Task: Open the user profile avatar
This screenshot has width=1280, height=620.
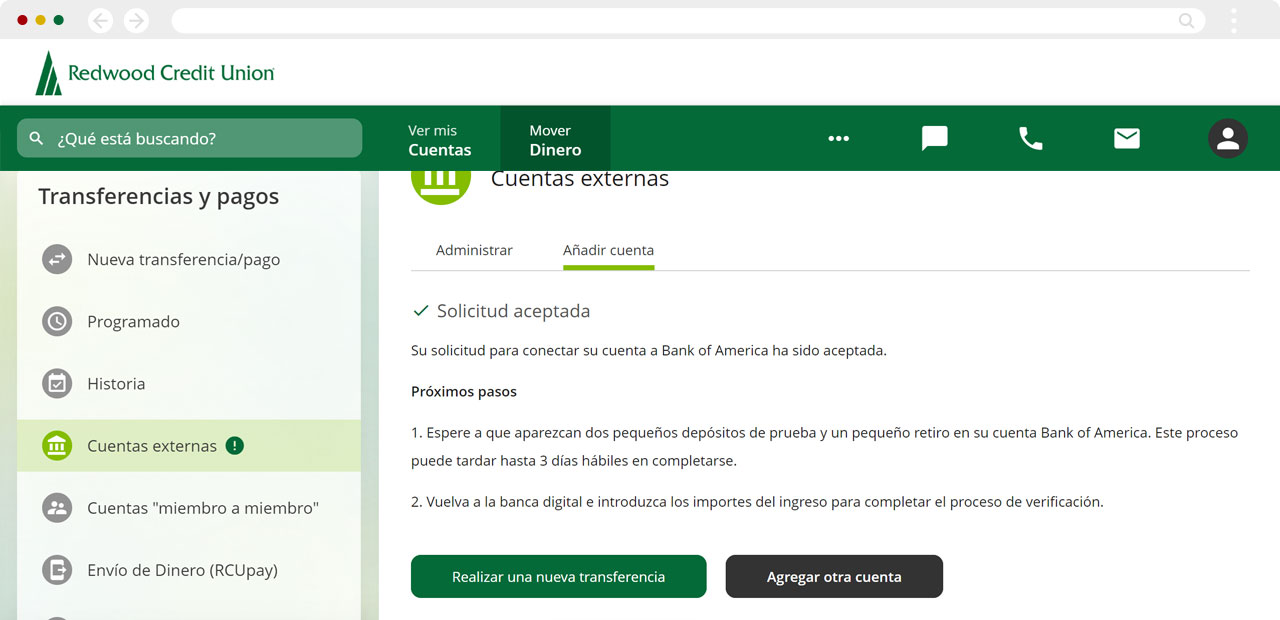Action: click(1228, 139)
